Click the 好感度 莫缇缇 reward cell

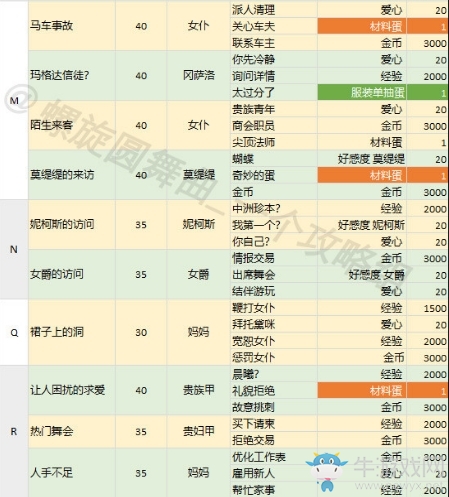click(x=362, y=159)
